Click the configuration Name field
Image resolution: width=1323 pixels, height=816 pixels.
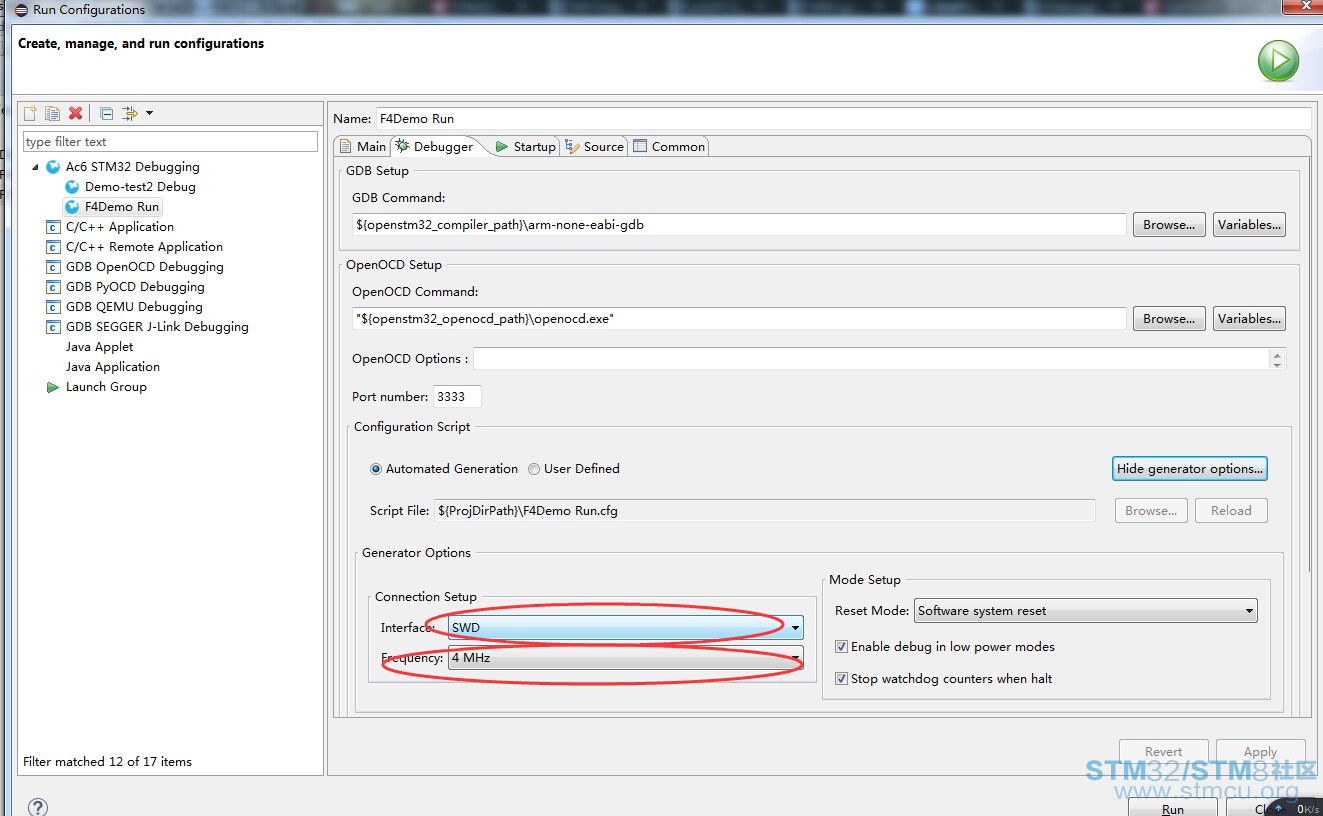coord(843,118)
